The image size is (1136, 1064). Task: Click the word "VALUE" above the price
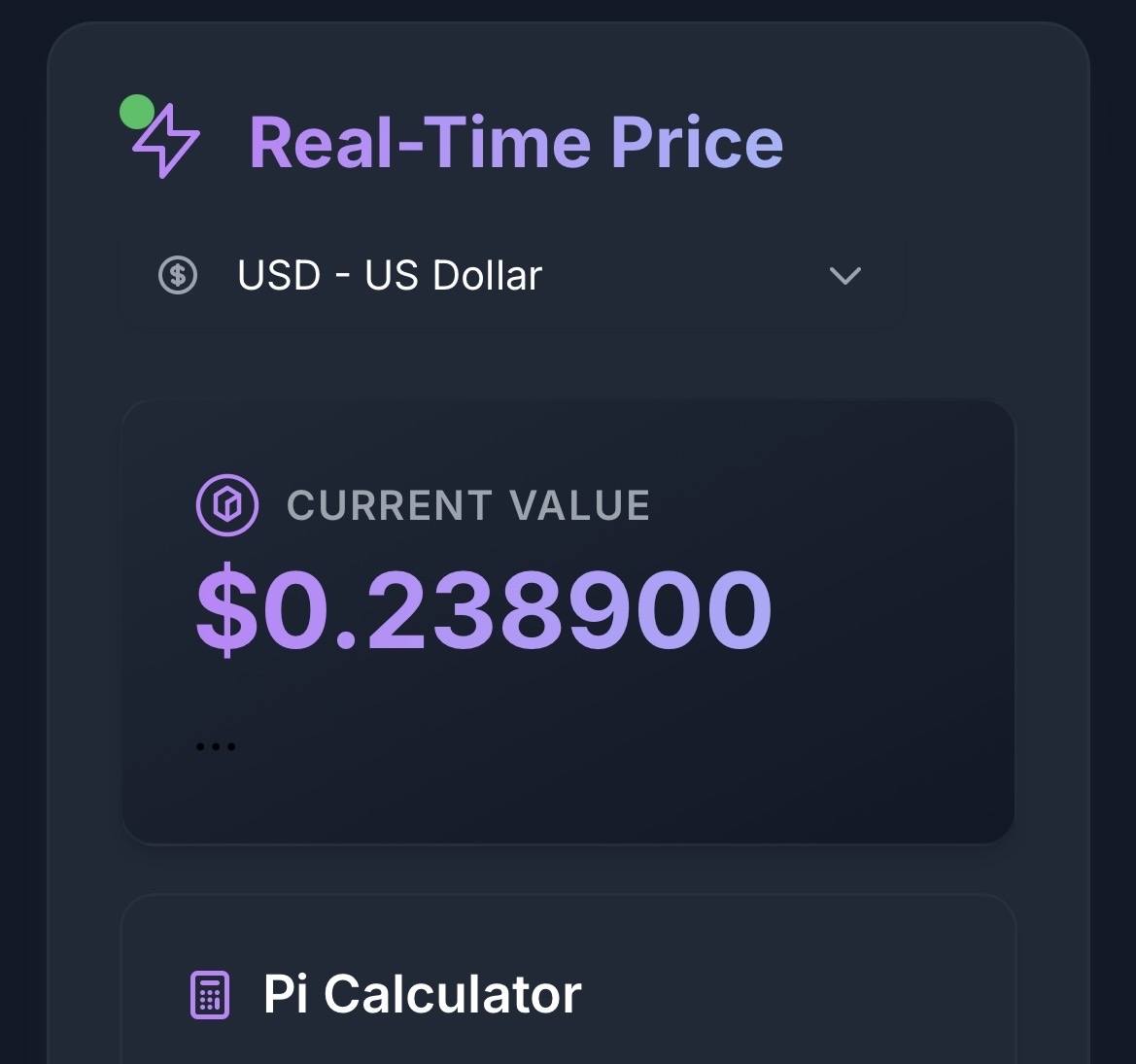579,505
